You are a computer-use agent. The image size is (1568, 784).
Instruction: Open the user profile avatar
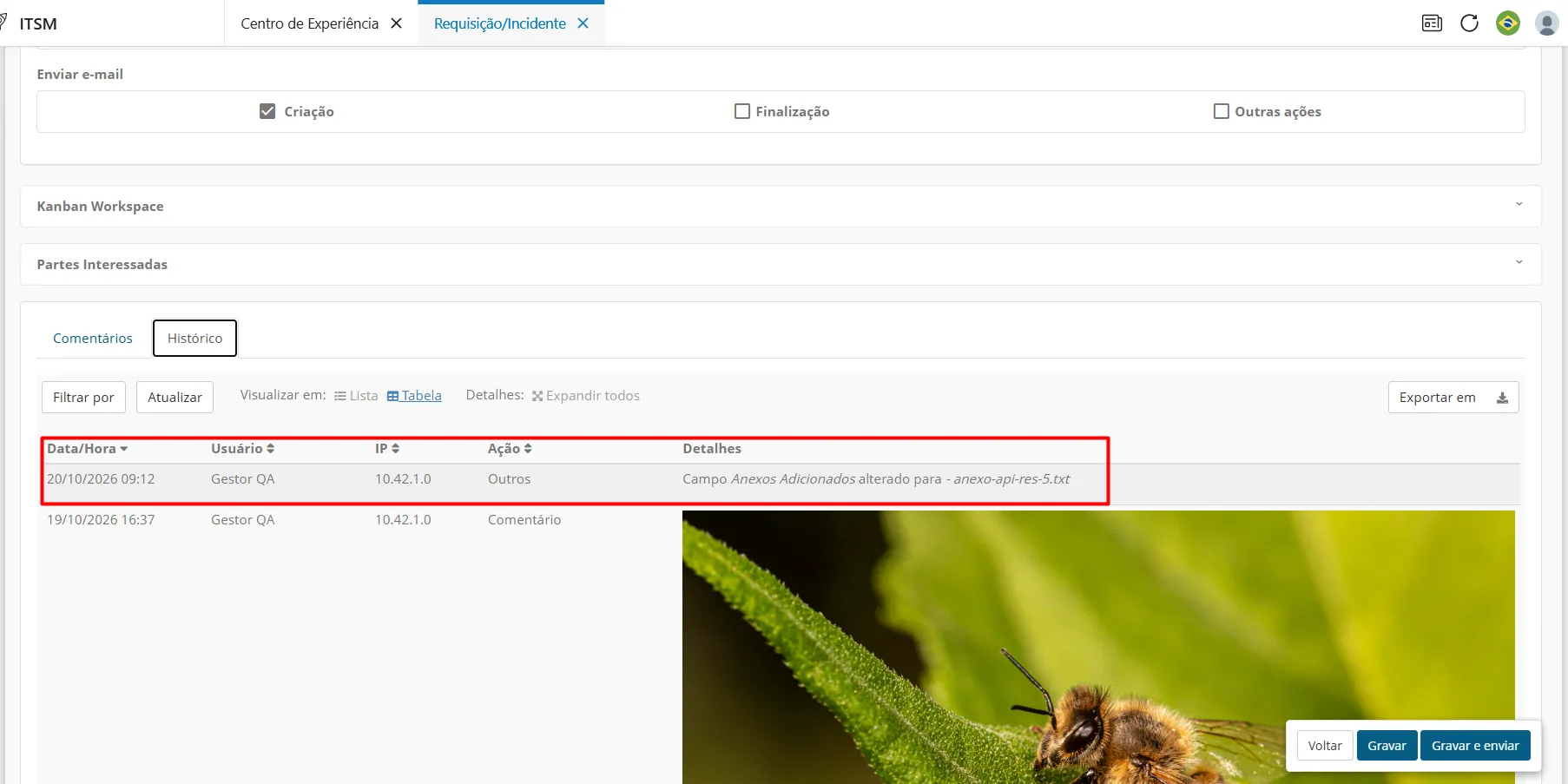(1546, 23)
